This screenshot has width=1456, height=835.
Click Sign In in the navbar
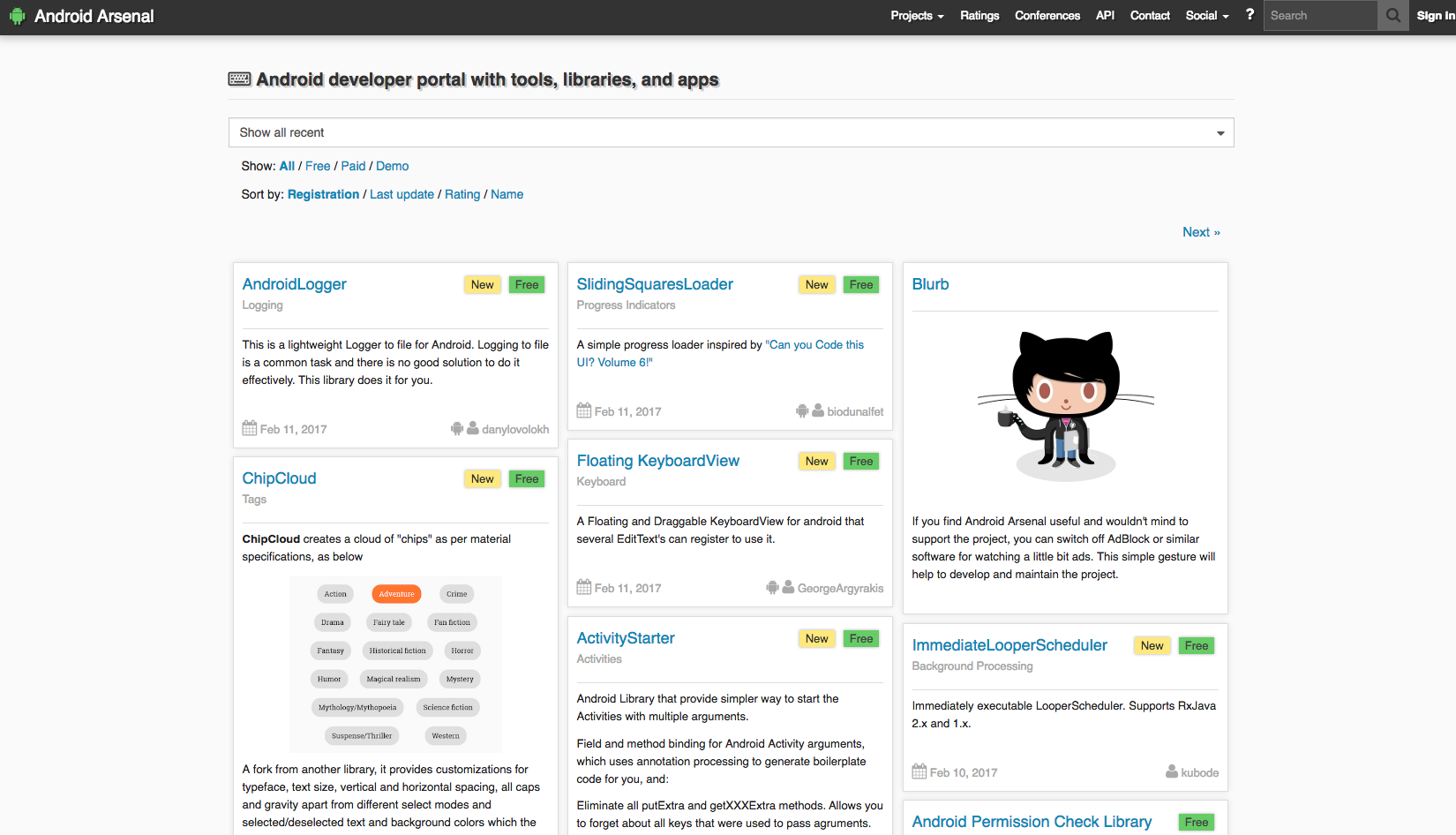[1435, 16]
